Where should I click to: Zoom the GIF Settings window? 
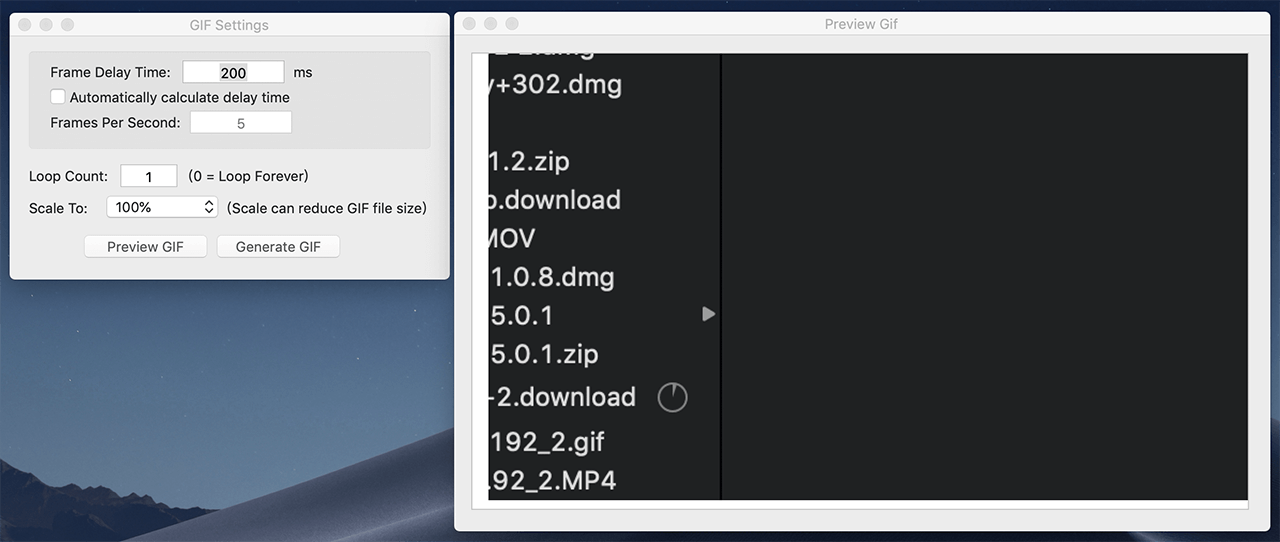(x=68, y=24)
